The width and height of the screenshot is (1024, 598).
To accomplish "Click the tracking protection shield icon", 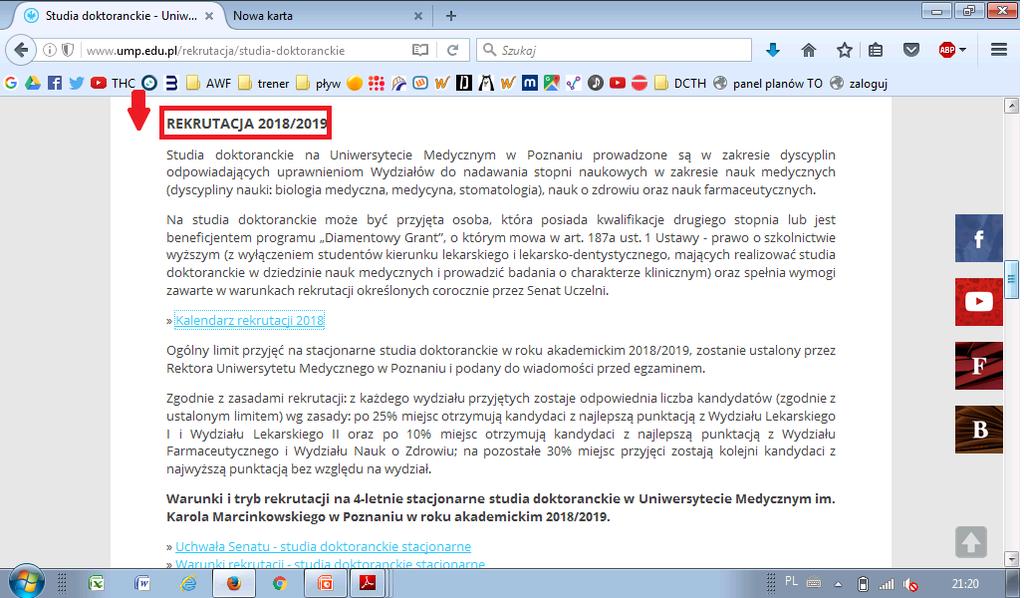I will coord(67,50).
